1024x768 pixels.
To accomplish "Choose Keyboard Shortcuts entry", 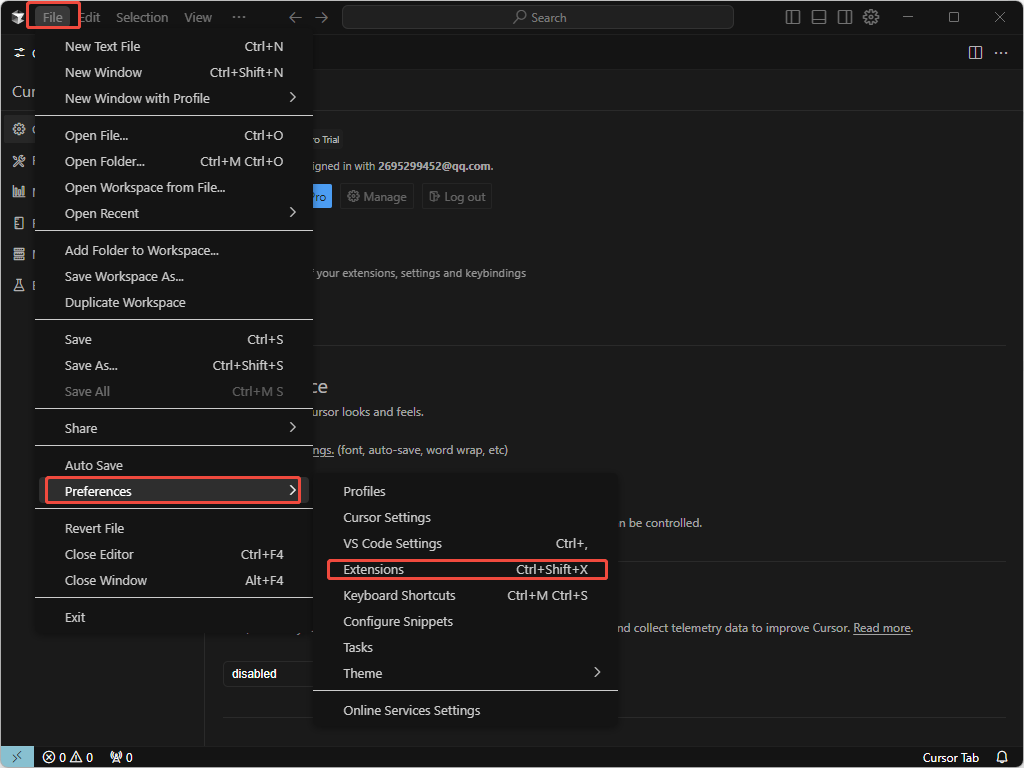I will [466, 596].
